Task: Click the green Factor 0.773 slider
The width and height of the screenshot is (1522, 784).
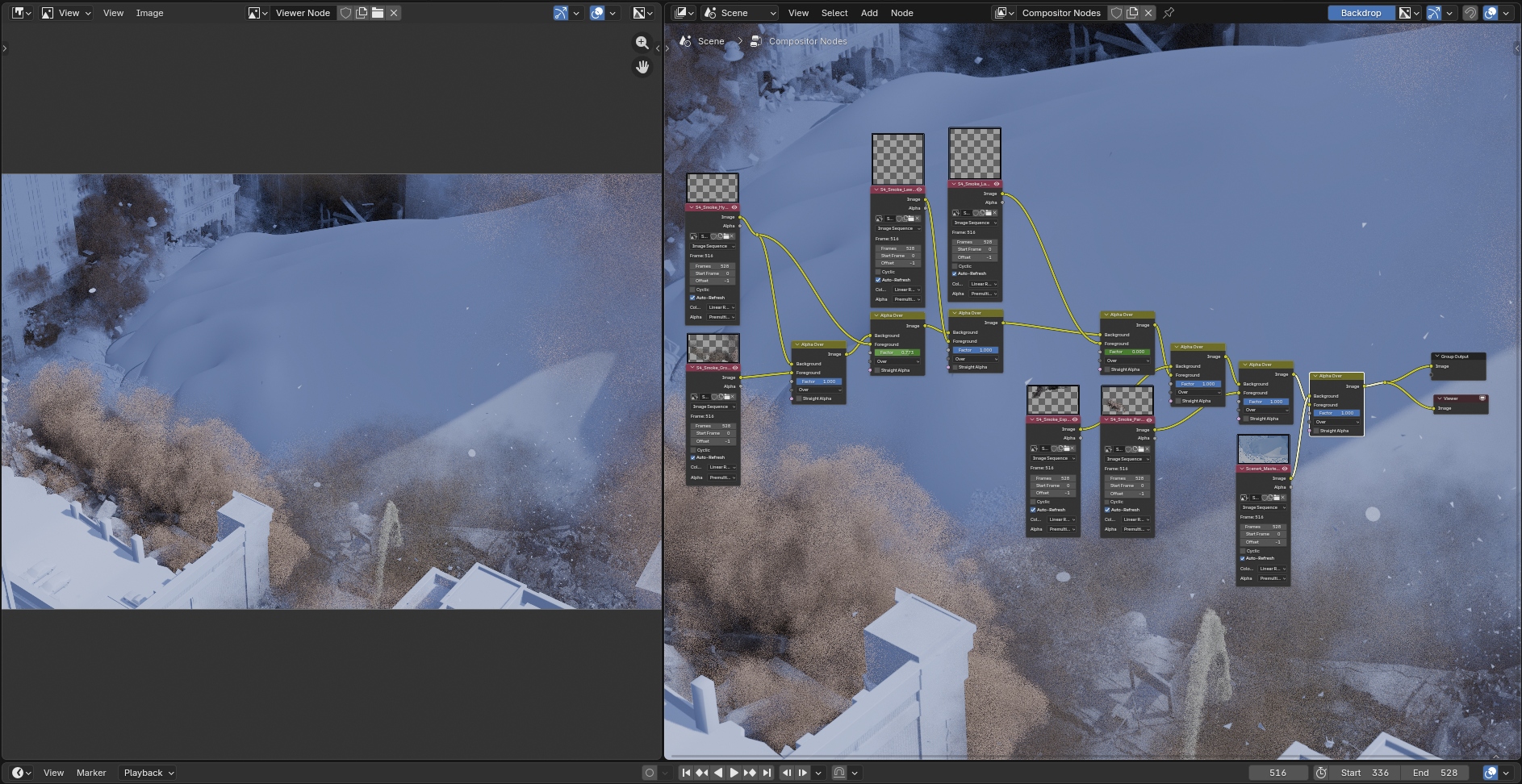Action: [x=897, y=352]
